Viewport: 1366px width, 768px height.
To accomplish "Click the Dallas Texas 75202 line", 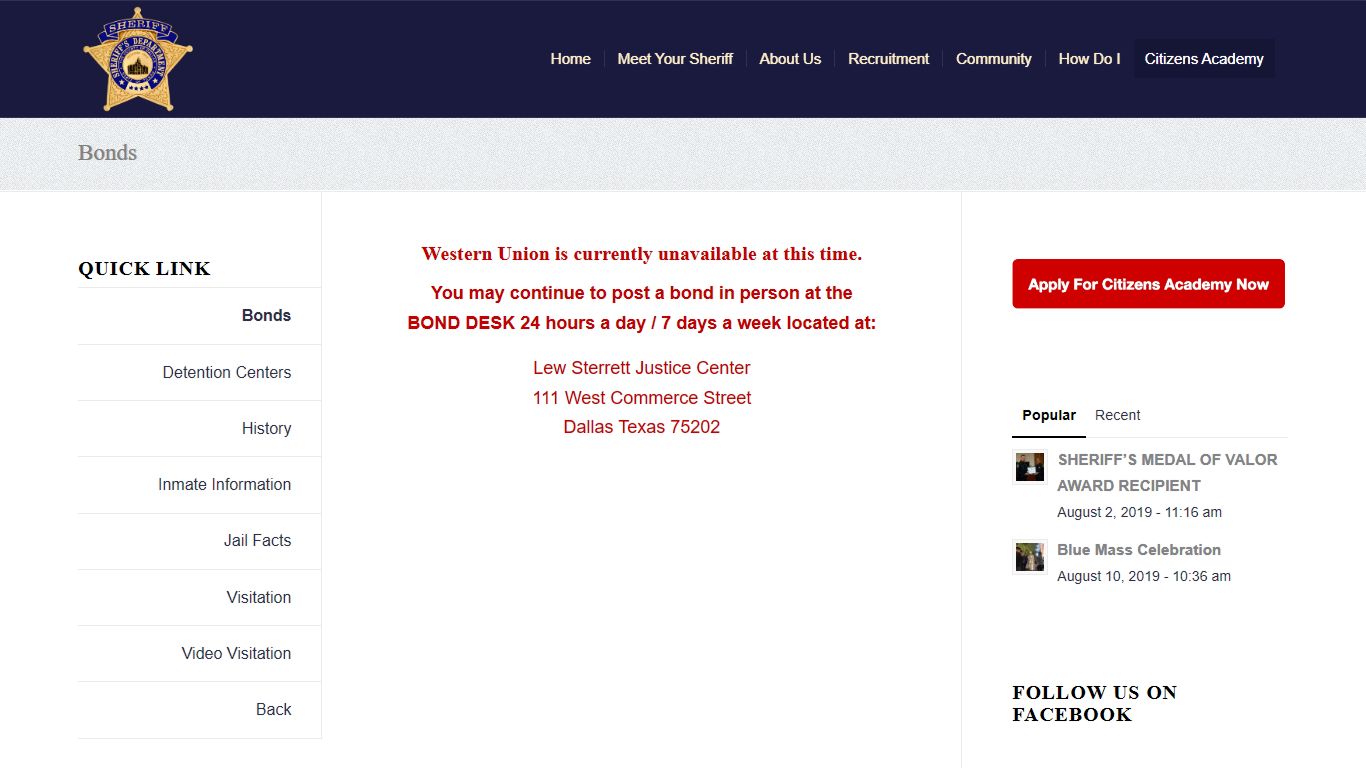I will pos(642,427).
